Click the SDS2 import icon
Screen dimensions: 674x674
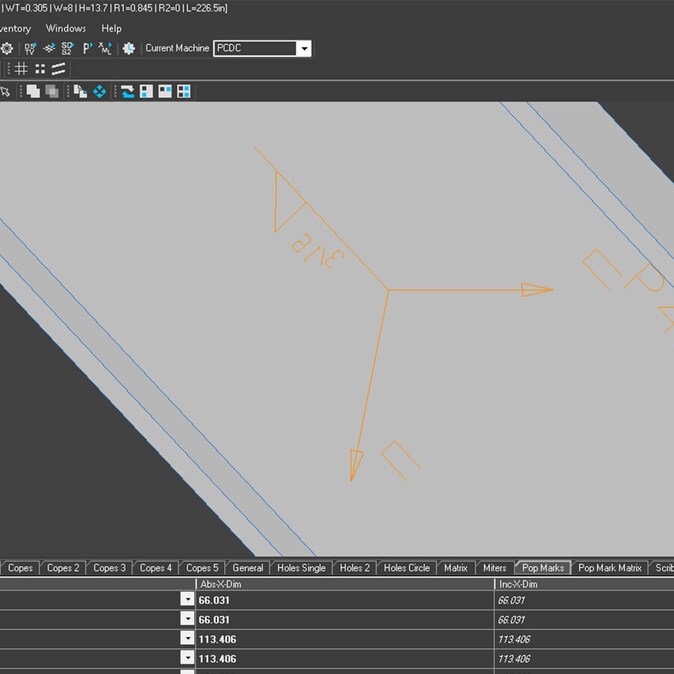click(67, 48)
